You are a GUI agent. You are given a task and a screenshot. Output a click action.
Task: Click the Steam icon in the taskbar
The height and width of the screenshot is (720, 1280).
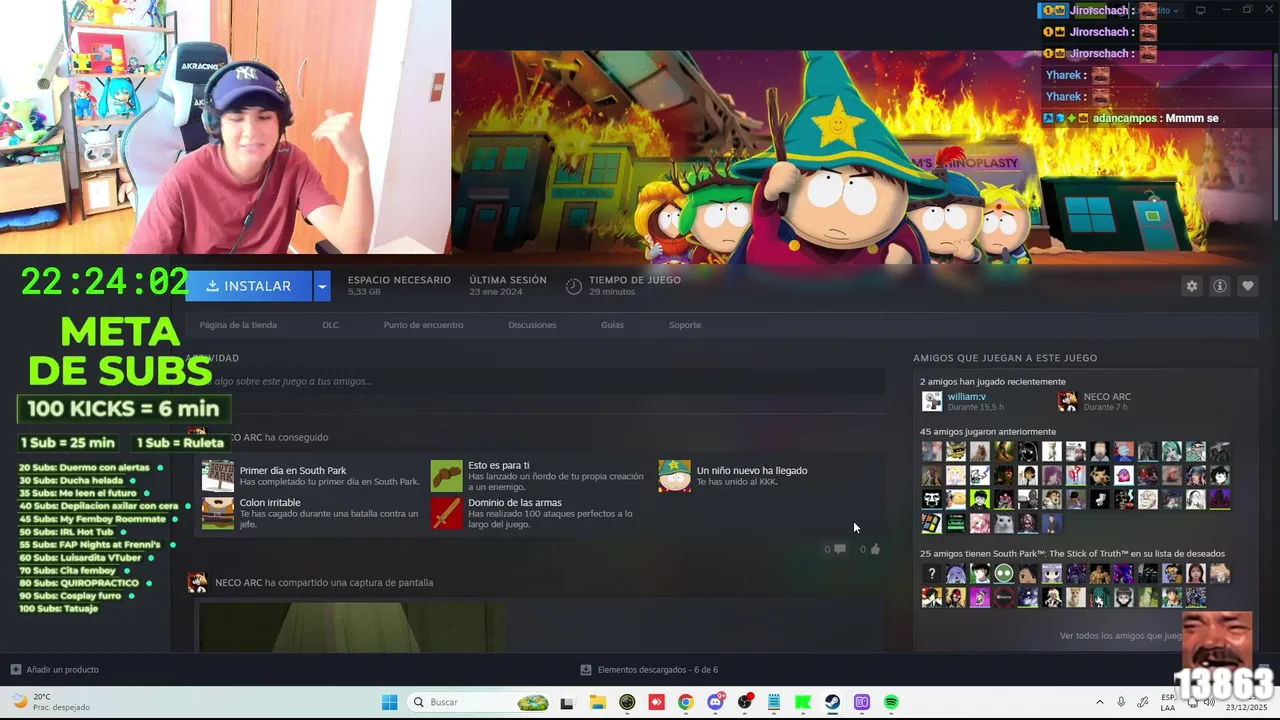[832, 702]
